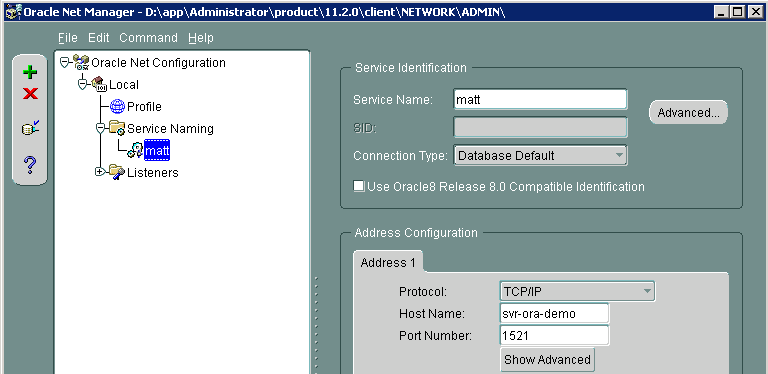768x374 pixels.
Task: Select the Service Naming tree item
Action: click(170, 129)
